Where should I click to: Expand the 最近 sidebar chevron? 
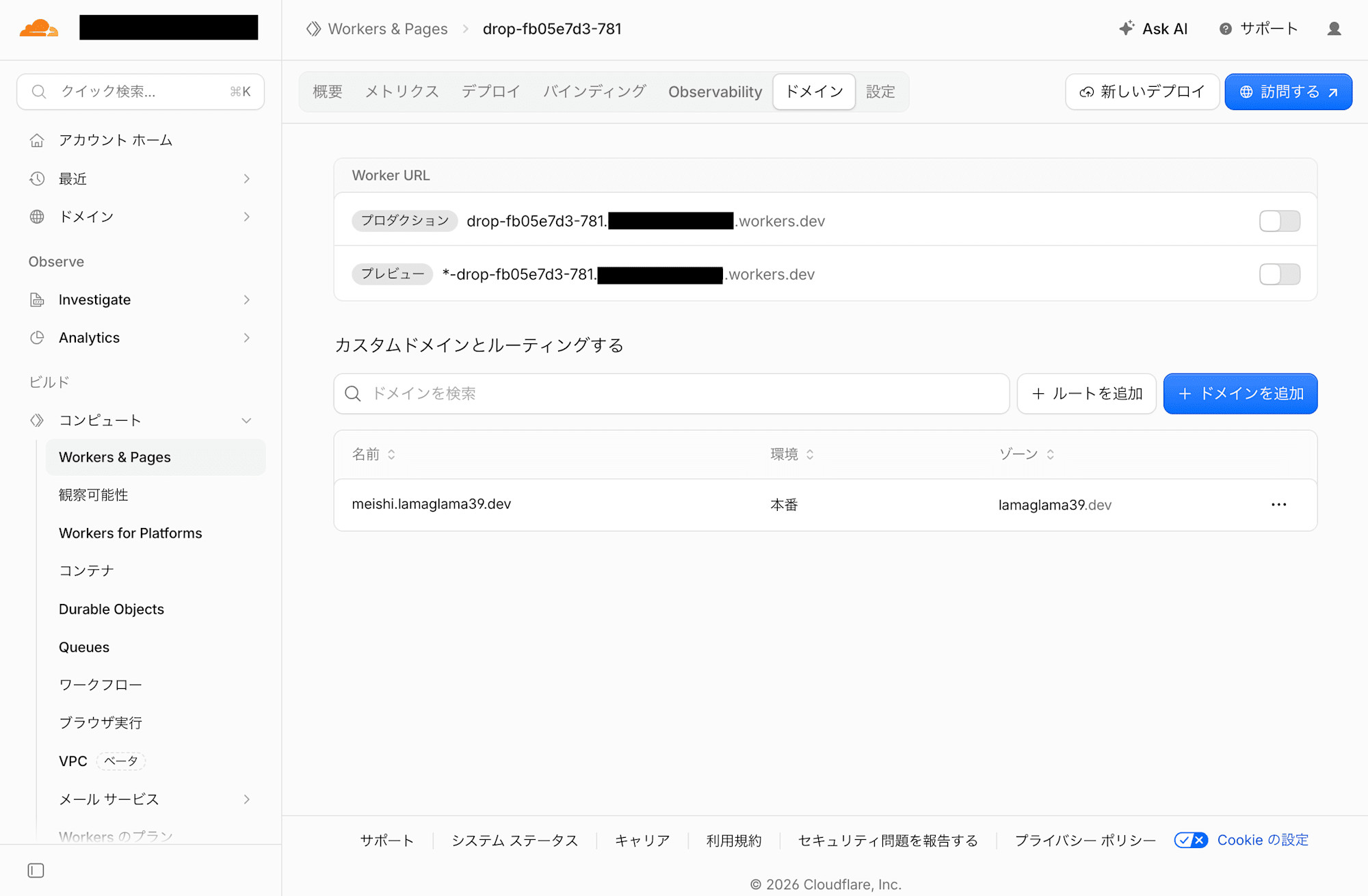pos(247,179)
